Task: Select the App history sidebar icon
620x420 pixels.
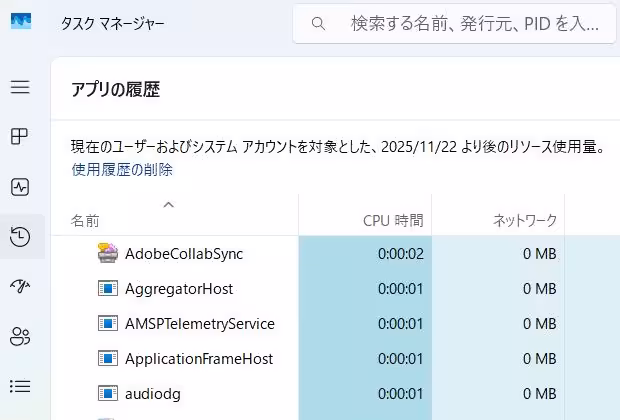Action: [x=20, y=237]
